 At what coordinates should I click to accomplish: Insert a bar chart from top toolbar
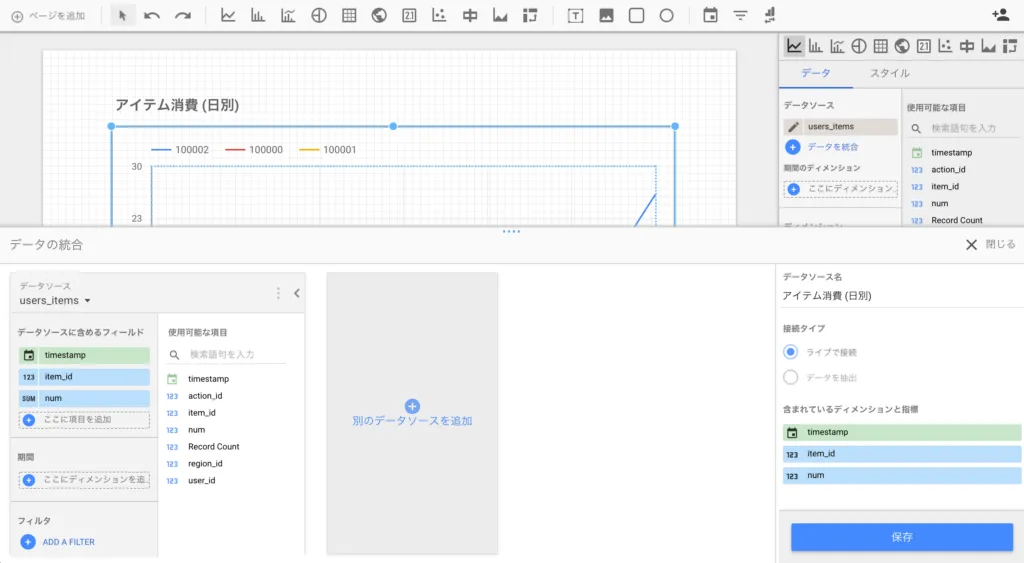point(258,16)
